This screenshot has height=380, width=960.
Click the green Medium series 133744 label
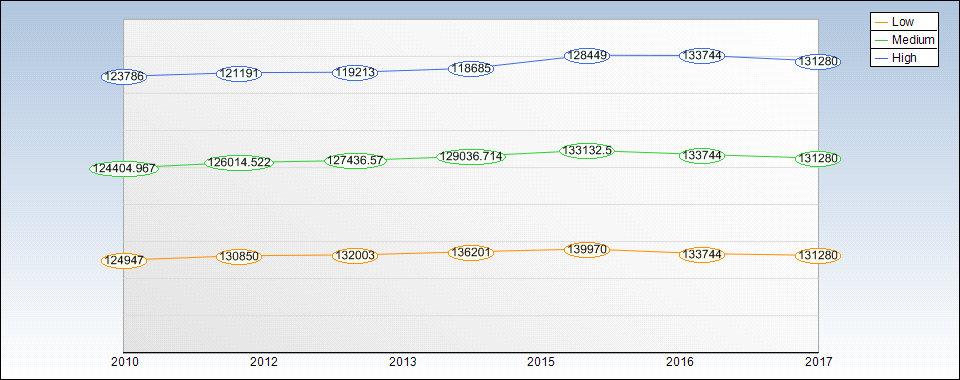click(x=702, y=155)
